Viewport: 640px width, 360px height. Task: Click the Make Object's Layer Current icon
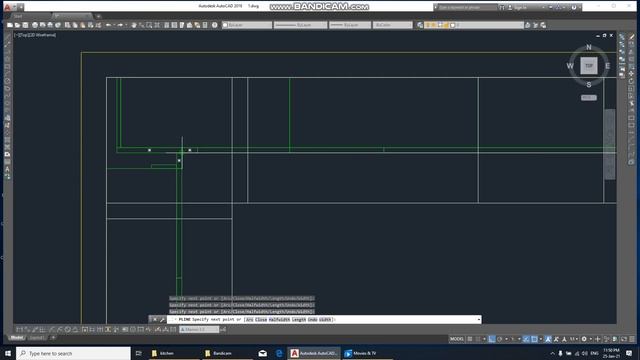pyautogui.click(x=527, y=25)
